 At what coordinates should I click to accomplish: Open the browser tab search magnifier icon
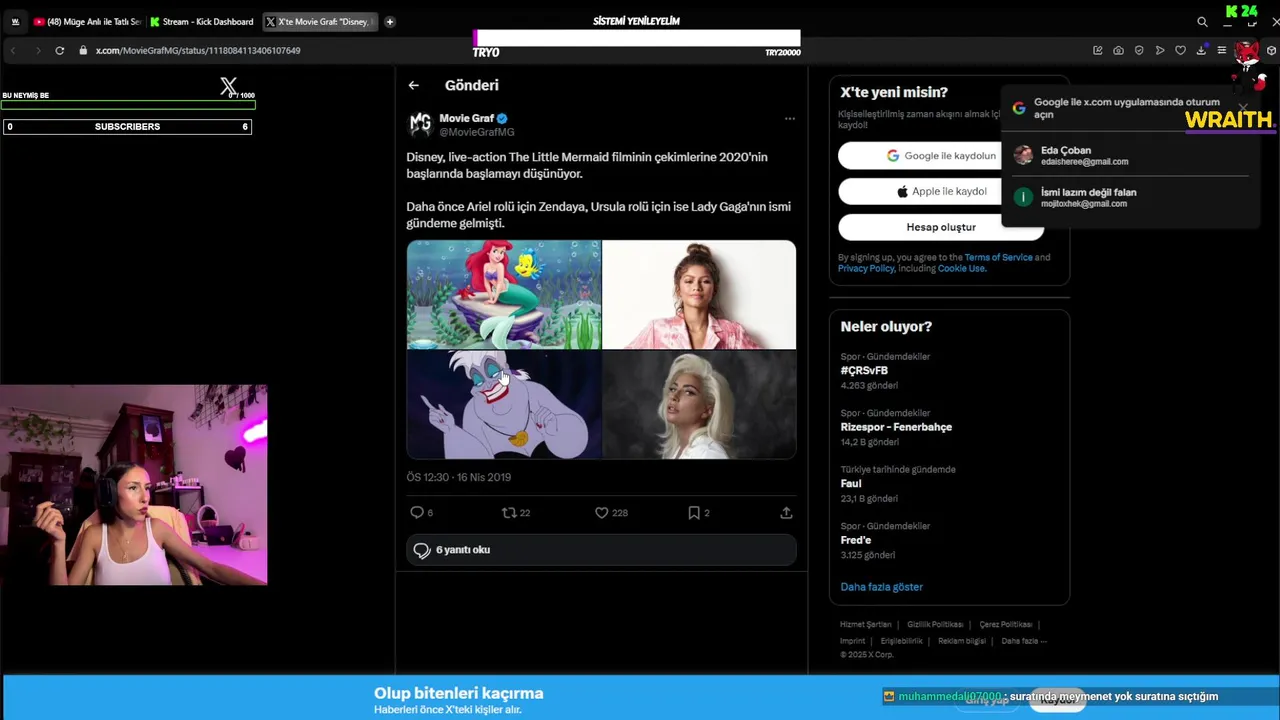[1202, 22]
